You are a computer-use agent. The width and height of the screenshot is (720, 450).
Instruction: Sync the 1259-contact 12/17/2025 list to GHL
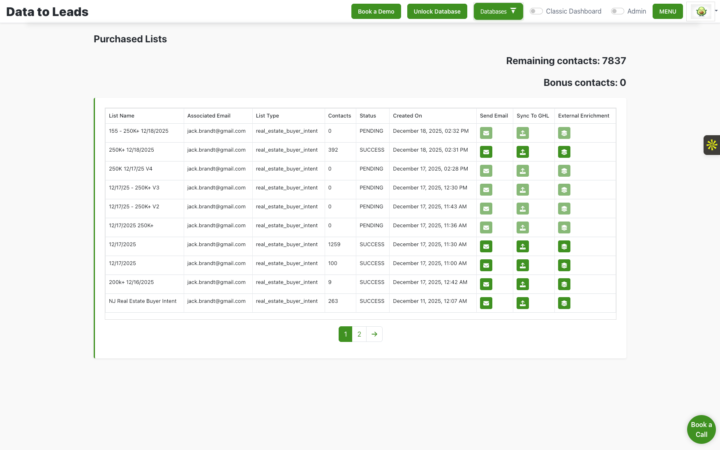[x=522, y=245]
